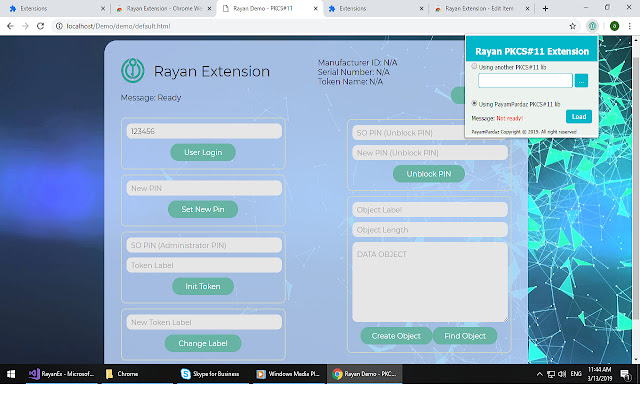Viewport: 640px width, 400px height.
Task: Focus the New PIN input field
Action: coord(204,188)
